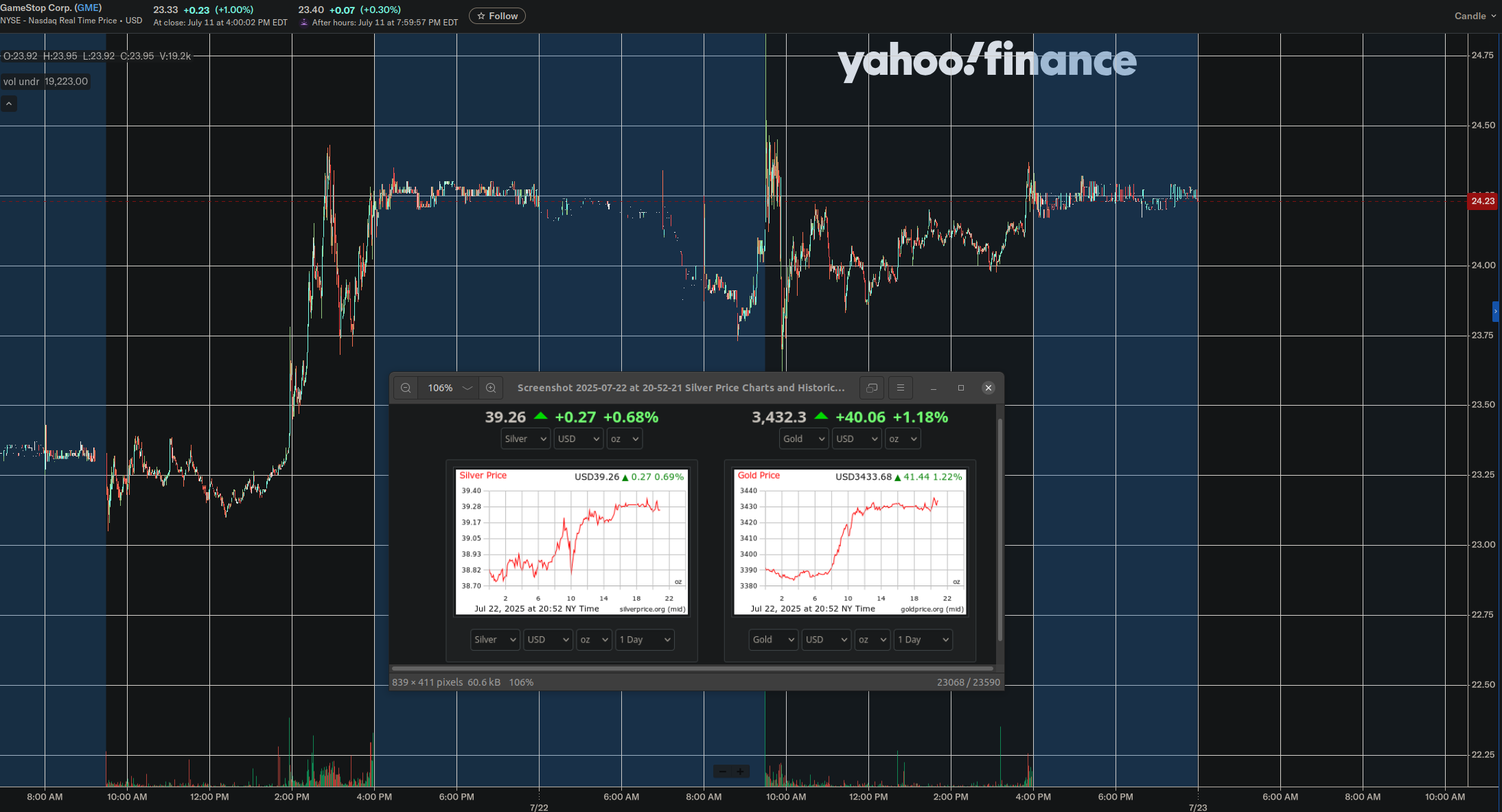Click the 'GameStop Corp.' company name
Viewport: 1502px width, 812px height.
pyautogui.click(x=36, y=8)
